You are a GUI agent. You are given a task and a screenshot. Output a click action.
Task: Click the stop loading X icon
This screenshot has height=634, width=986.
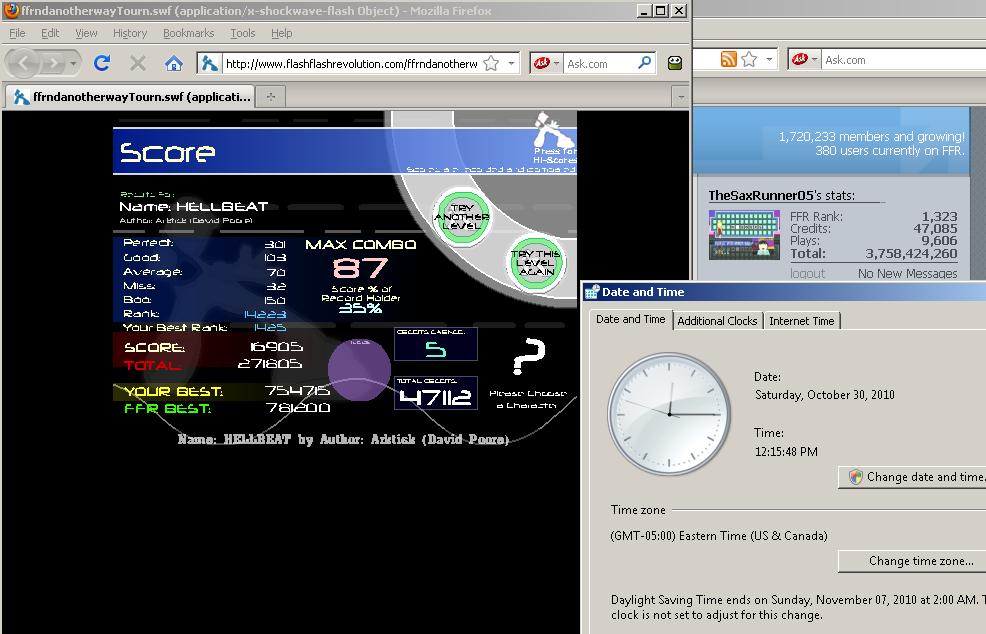(x=138, y=63)
